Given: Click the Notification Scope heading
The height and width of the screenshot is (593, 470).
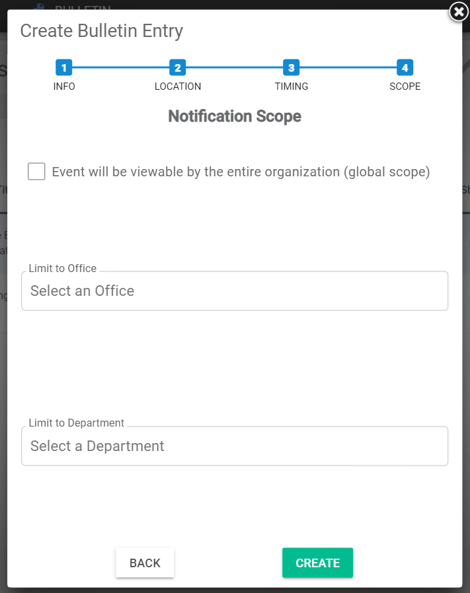Looking at the screenshot, I should (x=234, y=116).
